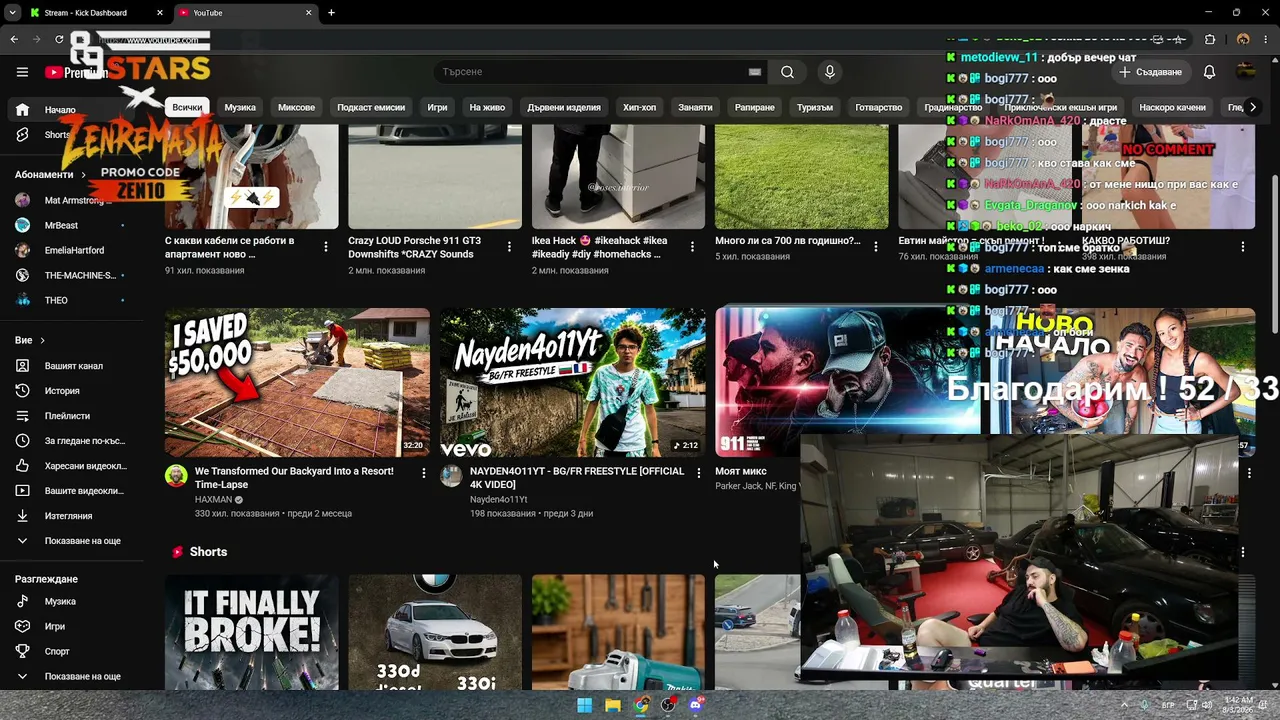Select the На живо filter chip
The image size is (1280, 720).
[x=487, y=107]
